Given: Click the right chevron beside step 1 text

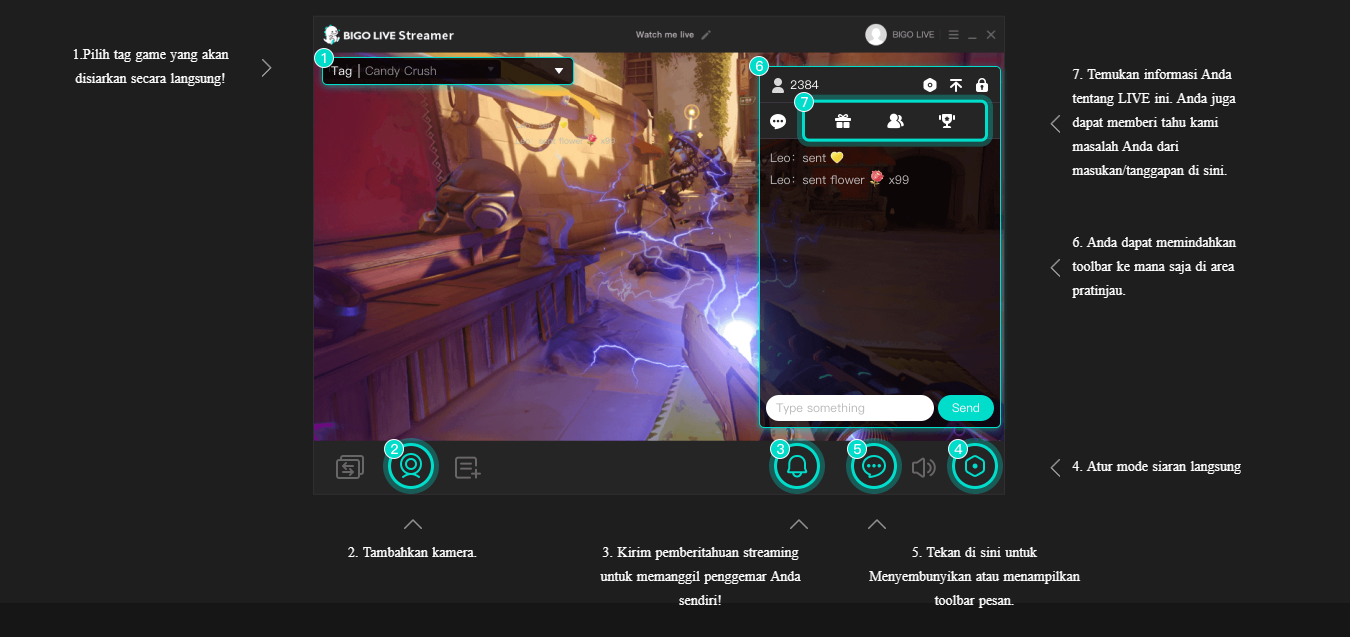Looking at the screenshot, I should click(x=266, y=68).
